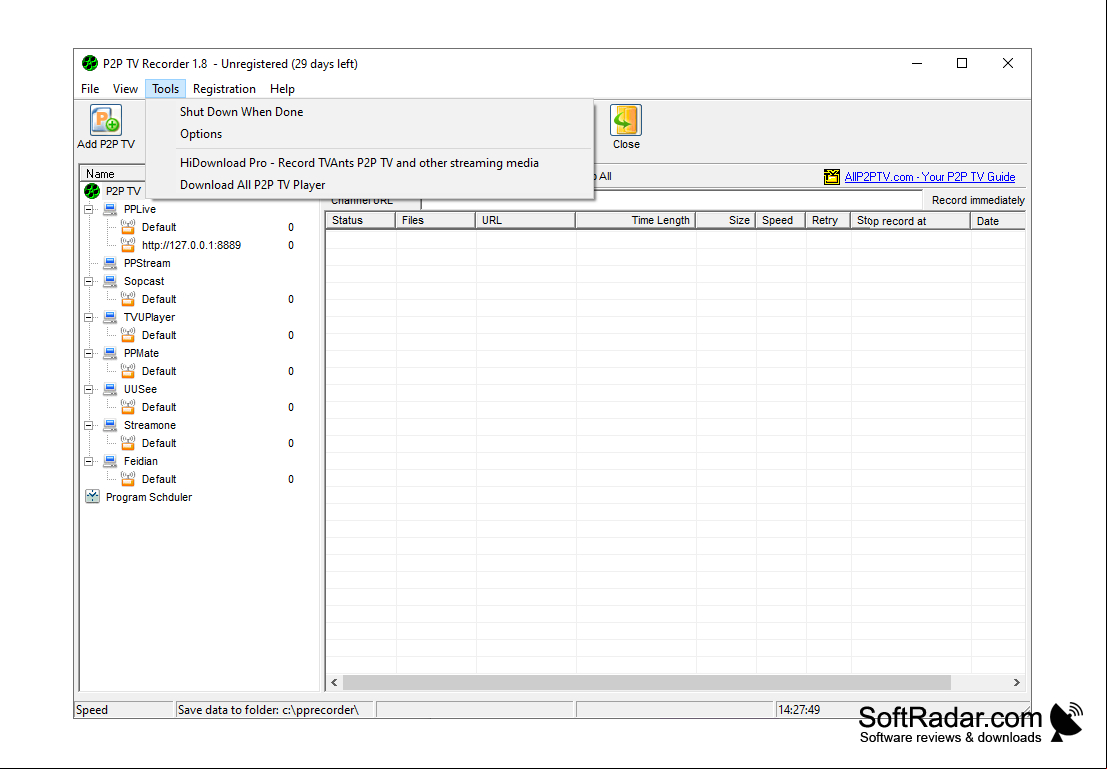Image resolution: width=1107 pixels, height=769 pixels.
Task: Click the Status column header
Action: click(360, 220)
